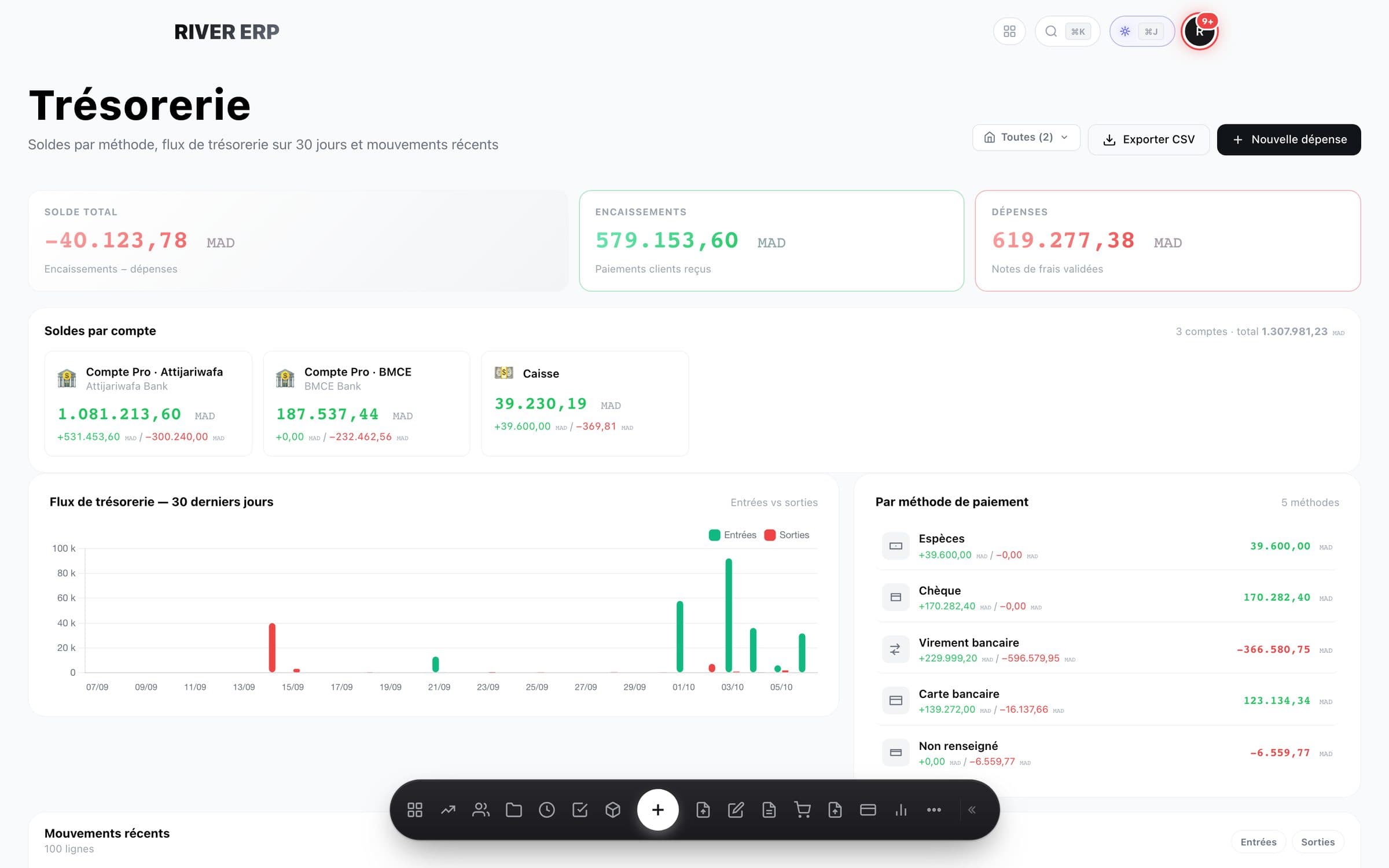The height and width of the screenshot is (868, 1389).
Task: Select the Carte bancaire payment method row
Action: pos(1107,700)
